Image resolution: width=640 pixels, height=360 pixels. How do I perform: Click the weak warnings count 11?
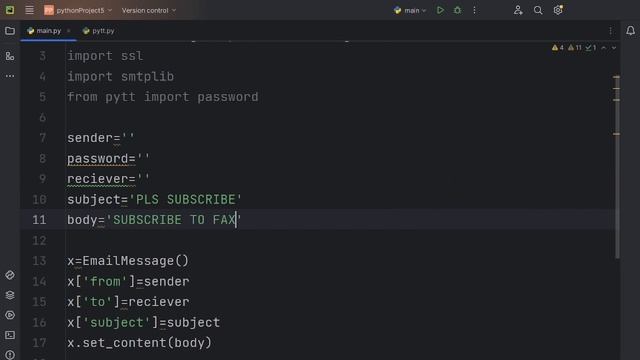[575, 48]
